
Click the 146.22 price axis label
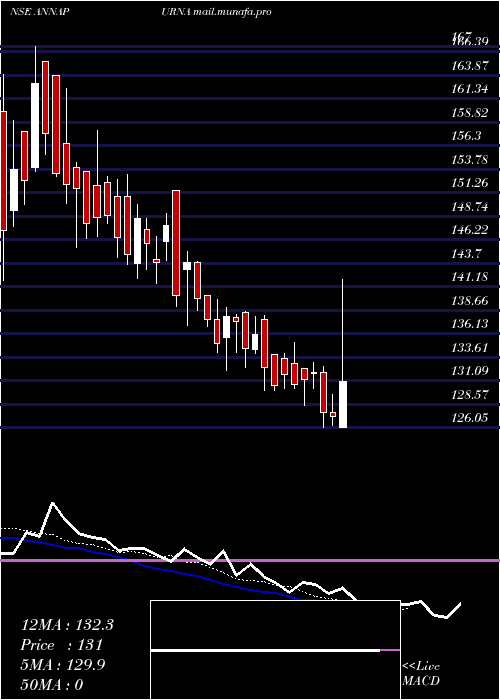coord(469,230)
